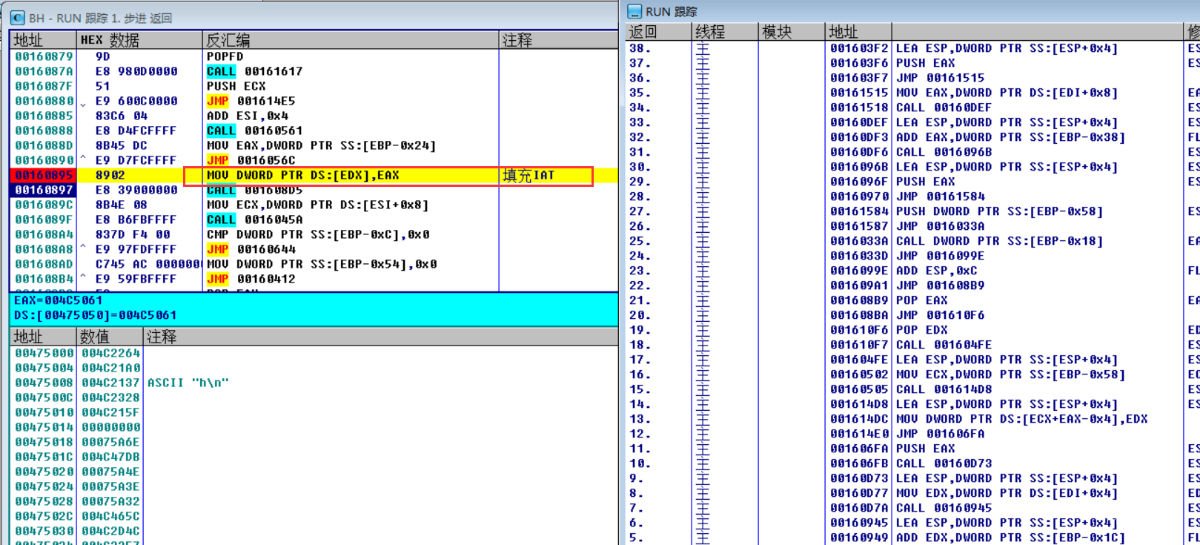The image size is (1200, 545).
Task: Click the ASCII "h\n" dump comment
Action: tap(189, 383)
